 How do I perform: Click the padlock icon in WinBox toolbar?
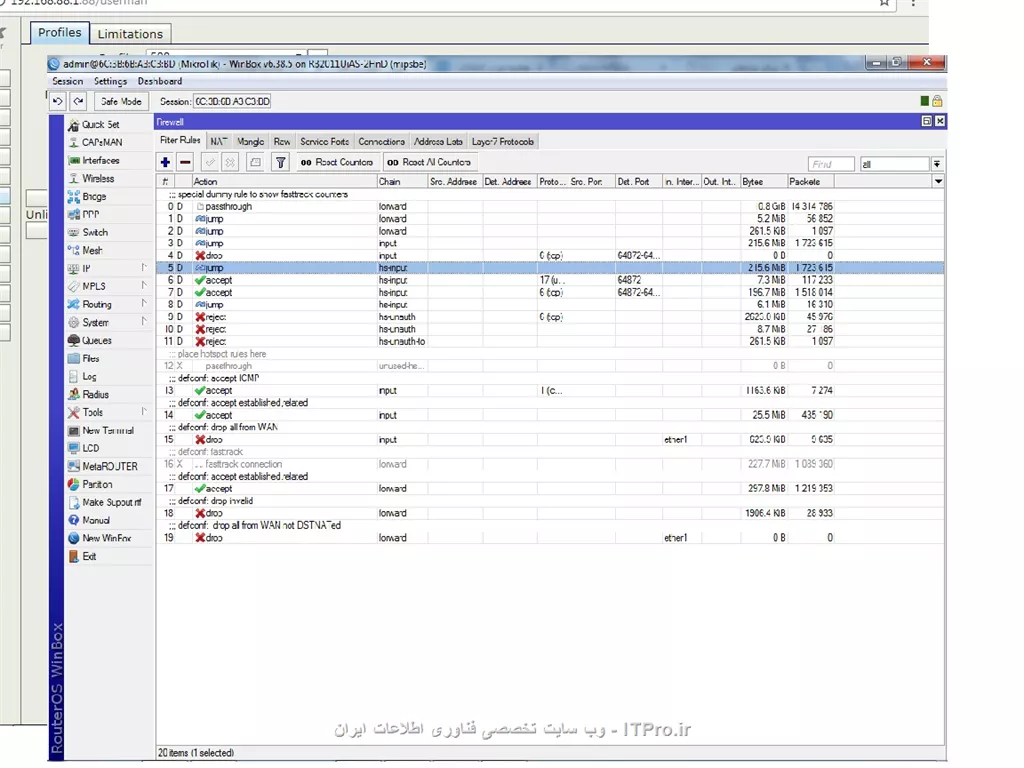(937, 101)
